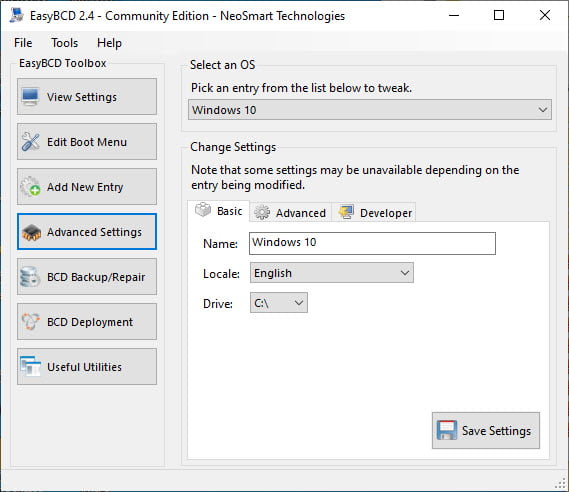Open the File menu
The image size is (569, 492).
[23, 43]
